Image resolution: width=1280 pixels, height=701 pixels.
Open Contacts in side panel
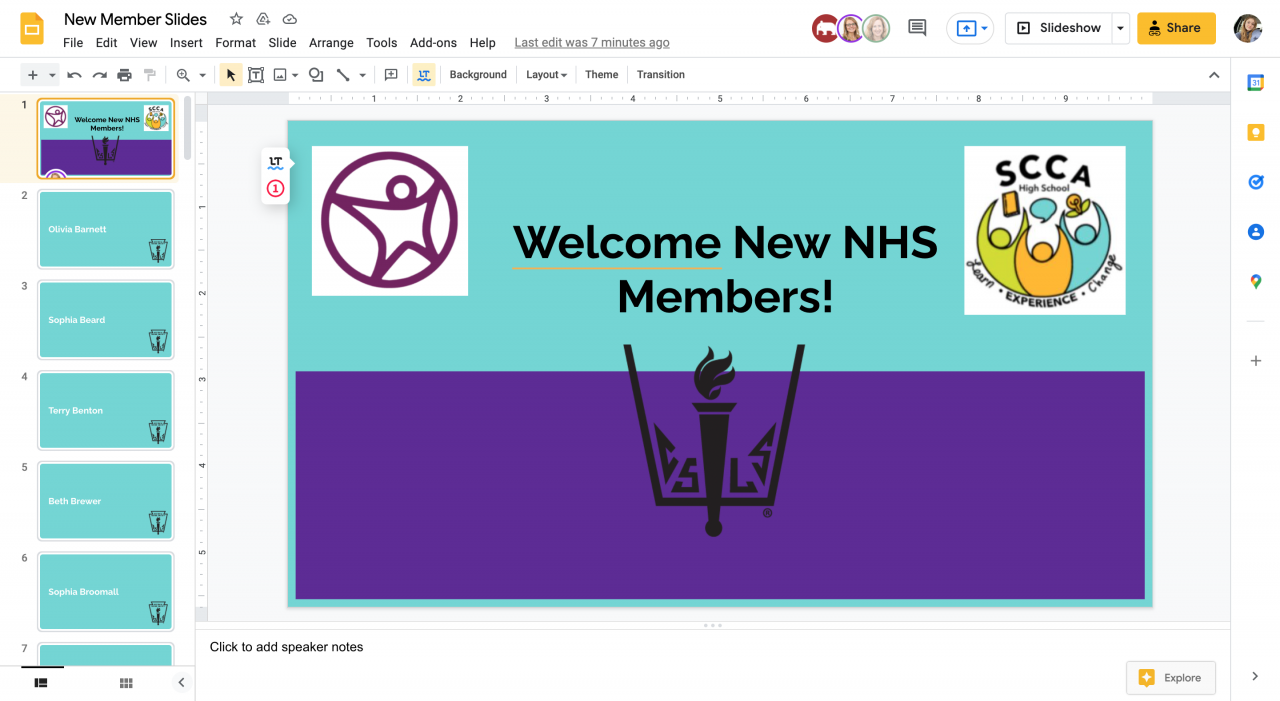click(1256, 232)
